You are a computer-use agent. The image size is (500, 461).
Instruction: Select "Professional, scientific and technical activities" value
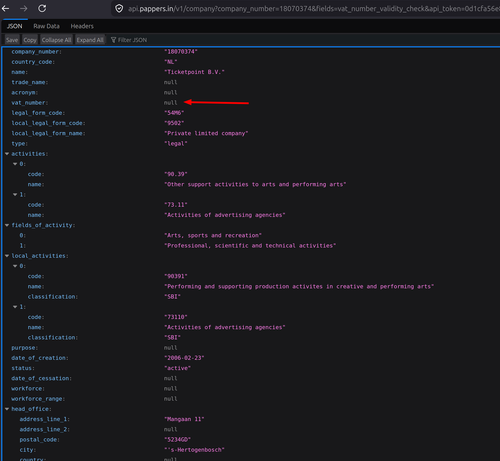[x=250, y=246]
